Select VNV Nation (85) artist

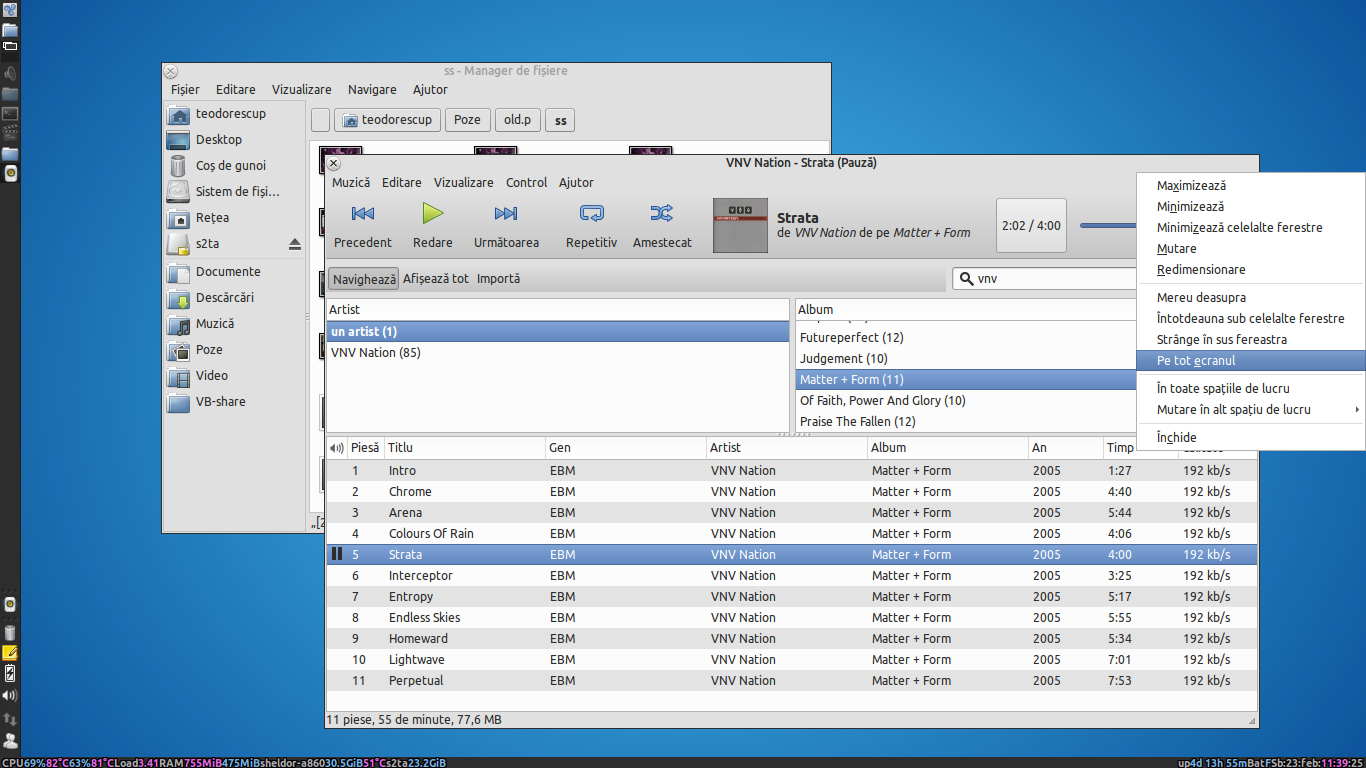click(558, 353)
